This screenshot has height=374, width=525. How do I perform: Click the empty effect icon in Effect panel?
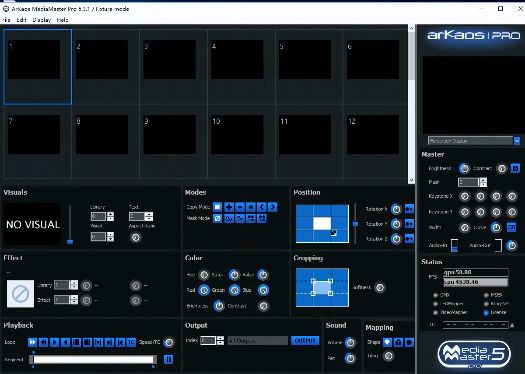click(20, 294)
